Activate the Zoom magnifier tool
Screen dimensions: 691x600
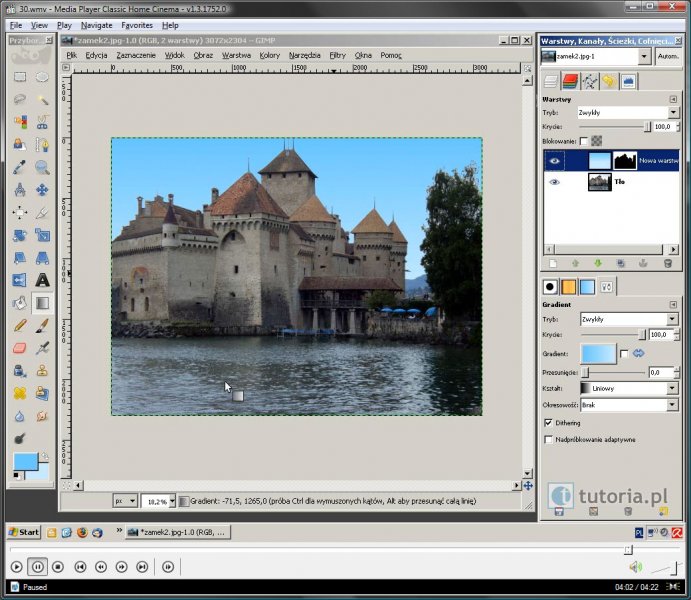(43, 167)
